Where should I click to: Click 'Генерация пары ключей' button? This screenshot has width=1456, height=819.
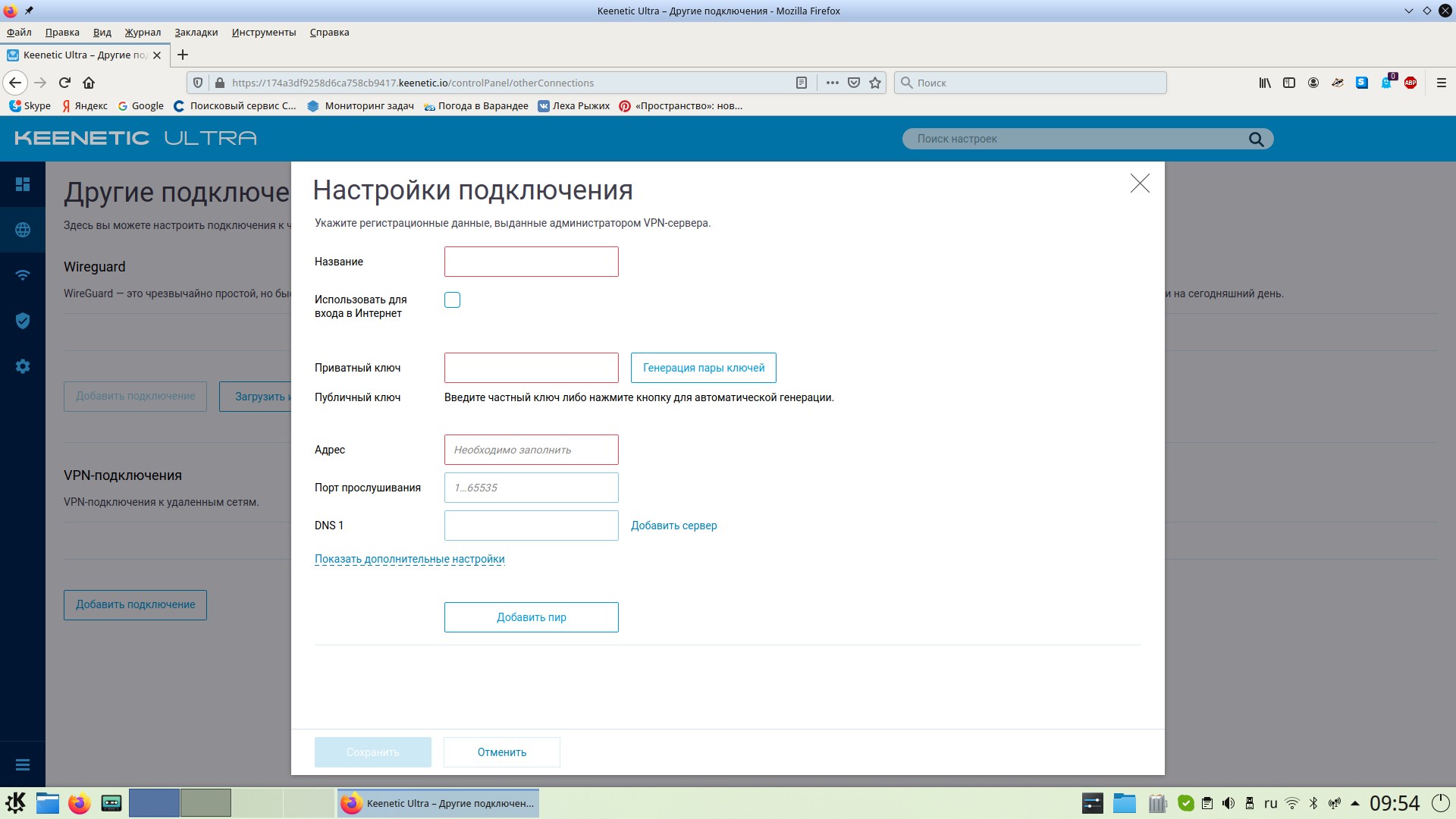click(x=703, y=368)
